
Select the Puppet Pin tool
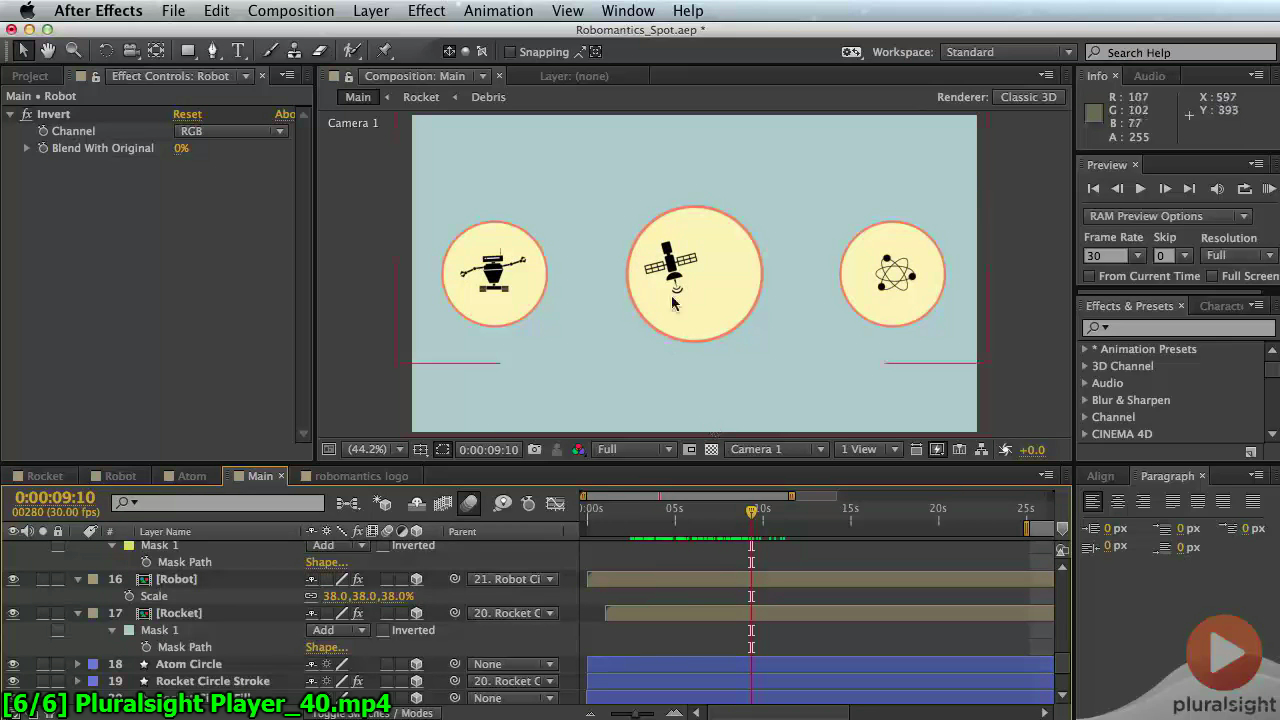[x=385, y=51]
